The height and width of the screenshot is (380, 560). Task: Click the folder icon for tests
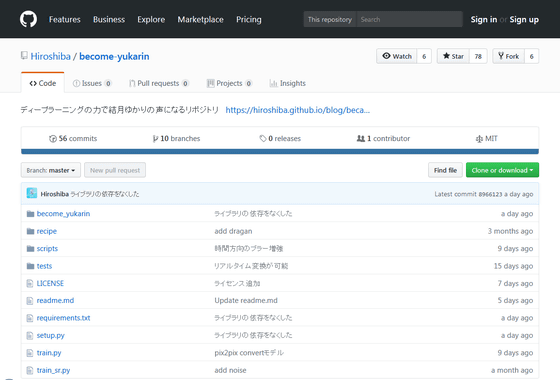tap(30, 266)
